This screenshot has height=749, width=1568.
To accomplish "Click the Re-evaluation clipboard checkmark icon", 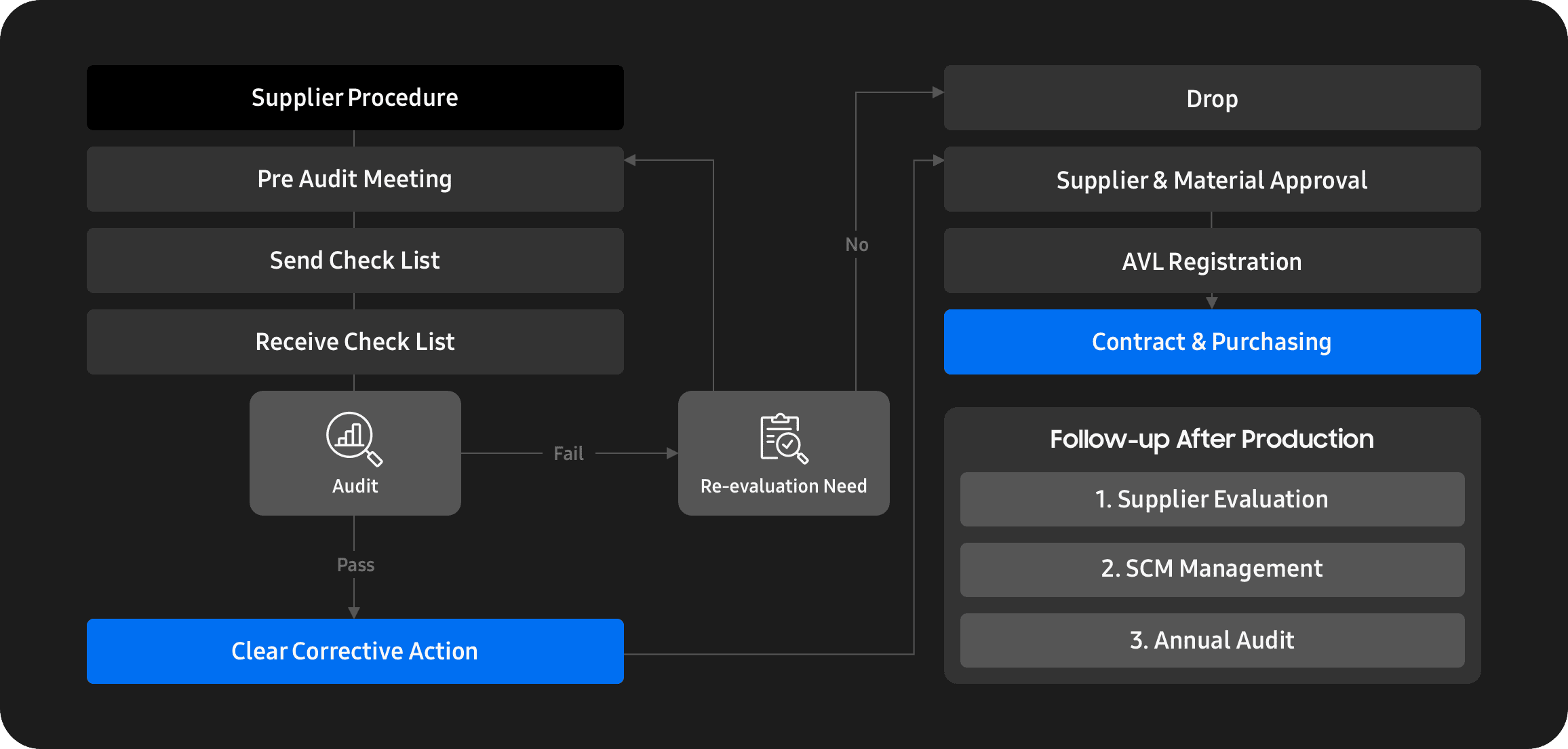I will pos(784,438).
